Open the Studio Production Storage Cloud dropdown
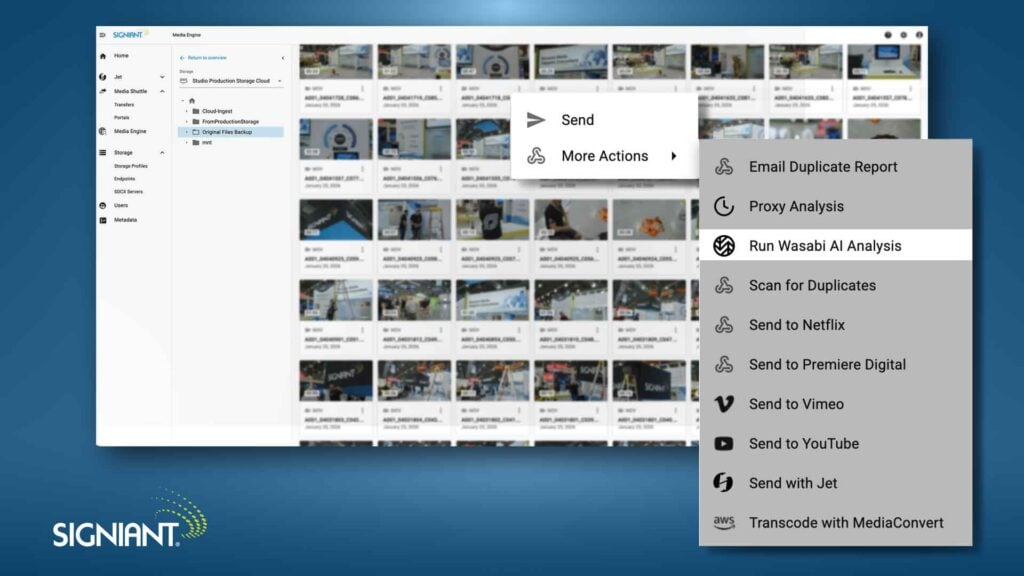The image size is (1024, 576). click(x=231, y=81)
